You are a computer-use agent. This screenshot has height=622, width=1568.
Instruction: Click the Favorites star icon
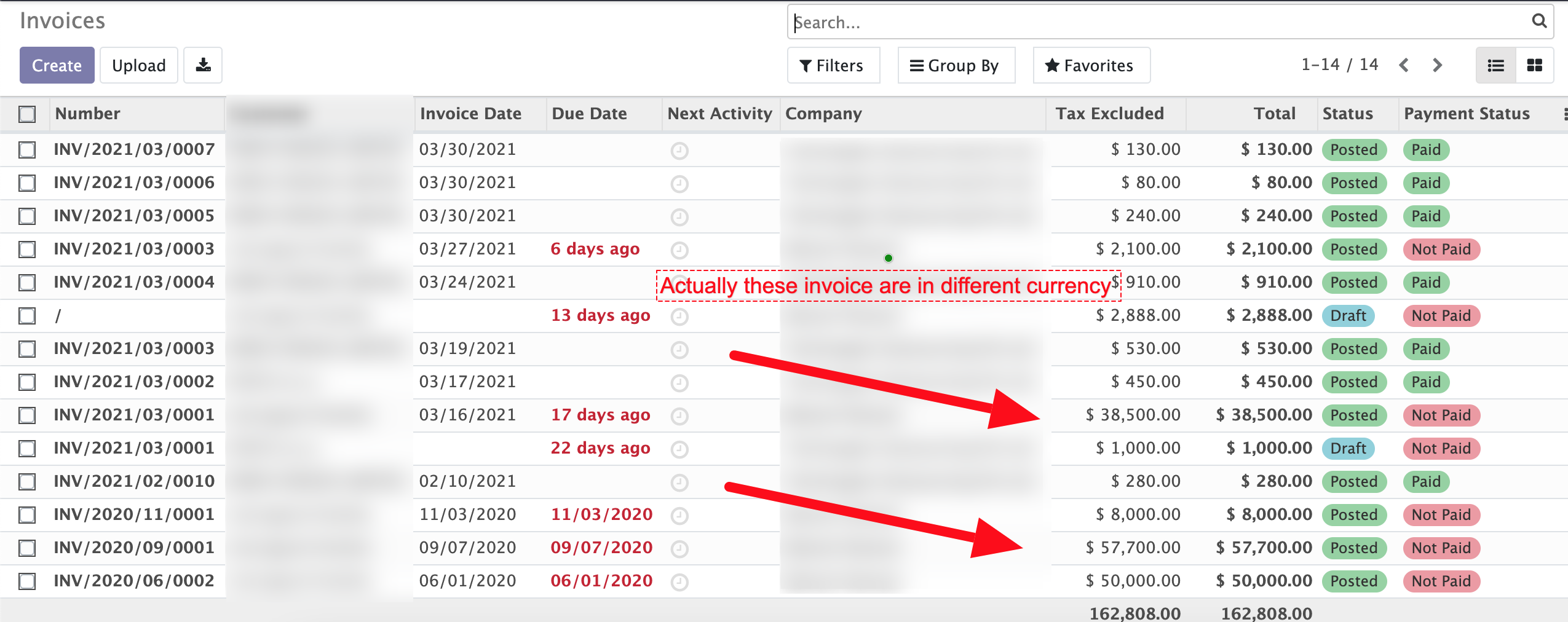click(x=1052, y=65)
